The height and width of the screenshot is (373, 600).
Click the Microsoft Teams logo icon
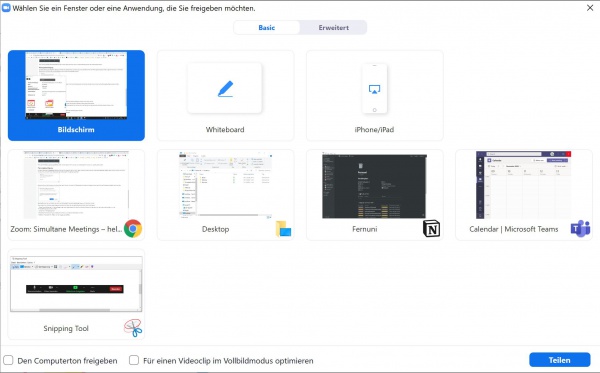click(580, 229)
